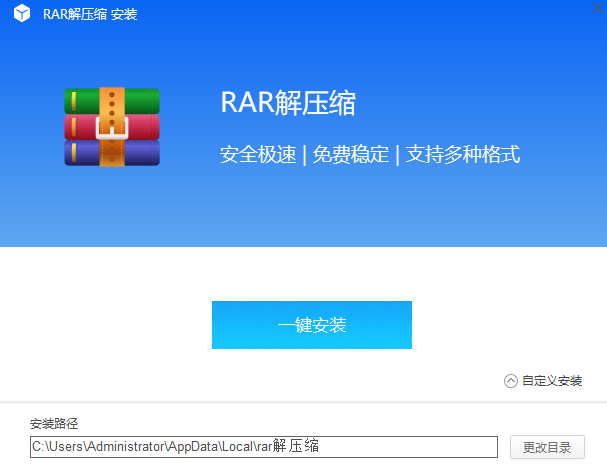The width and height of the screenshot is (607, 469).
Task: Click the white cube logo in title bar
Action: point(22,13)
